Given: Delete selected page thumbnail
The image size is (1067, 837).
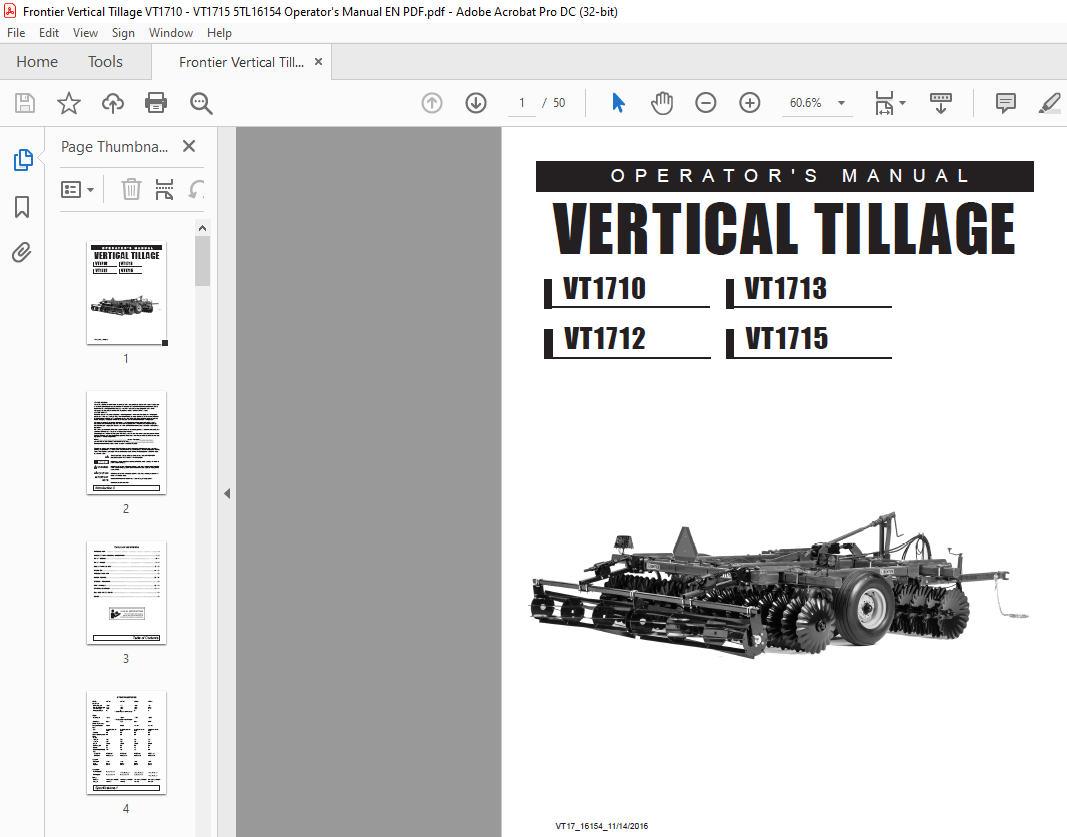Looking at the screenshot, I should (131, 189).
